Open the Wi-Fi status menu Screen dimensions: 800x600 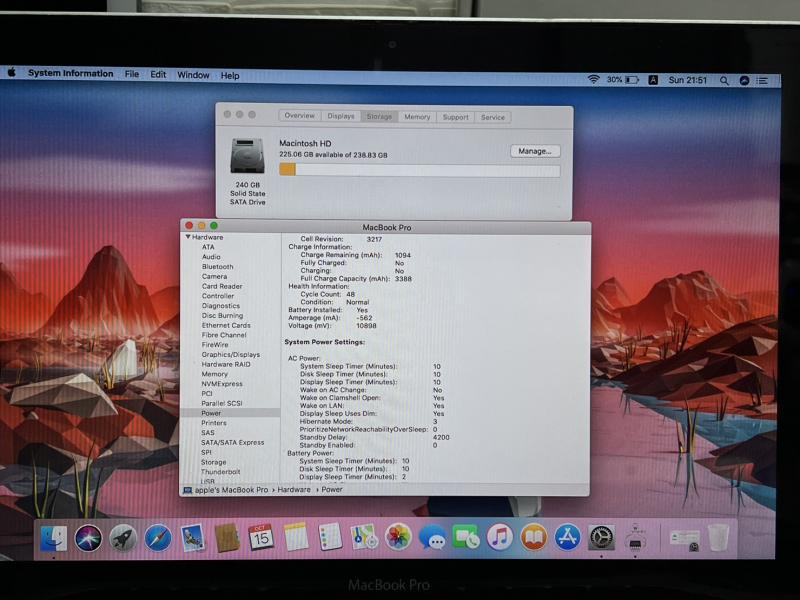(593, 79)
